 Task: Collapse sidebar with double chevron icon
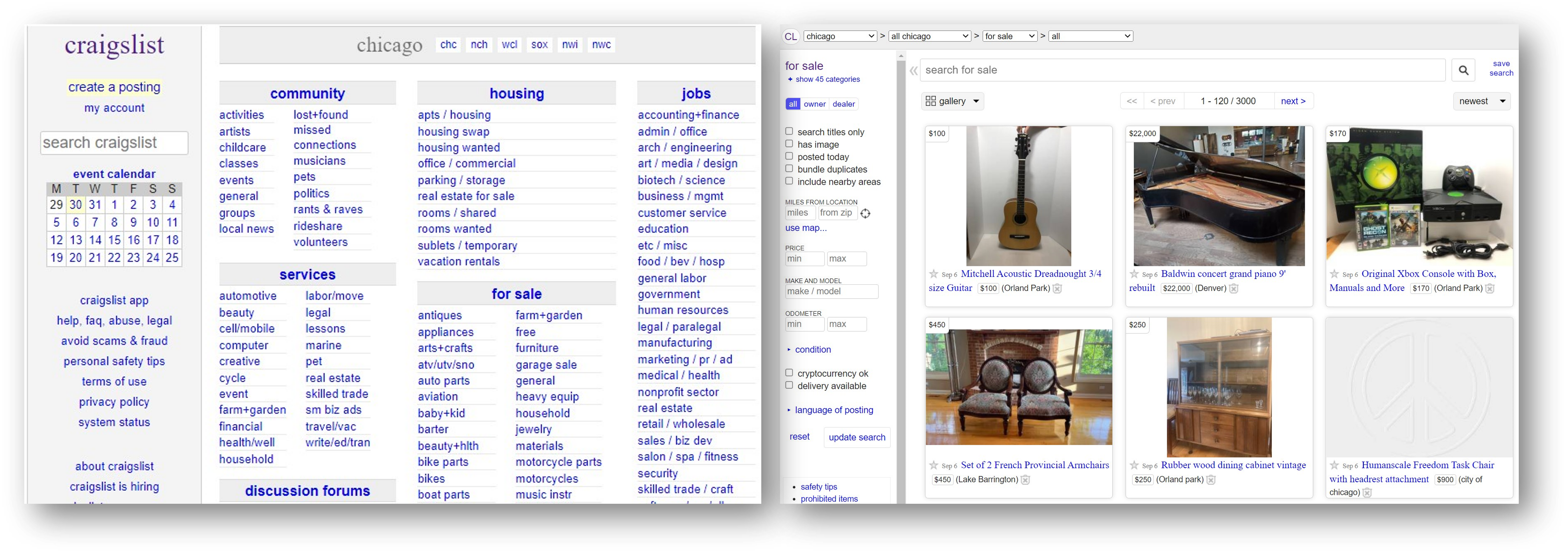913,71
